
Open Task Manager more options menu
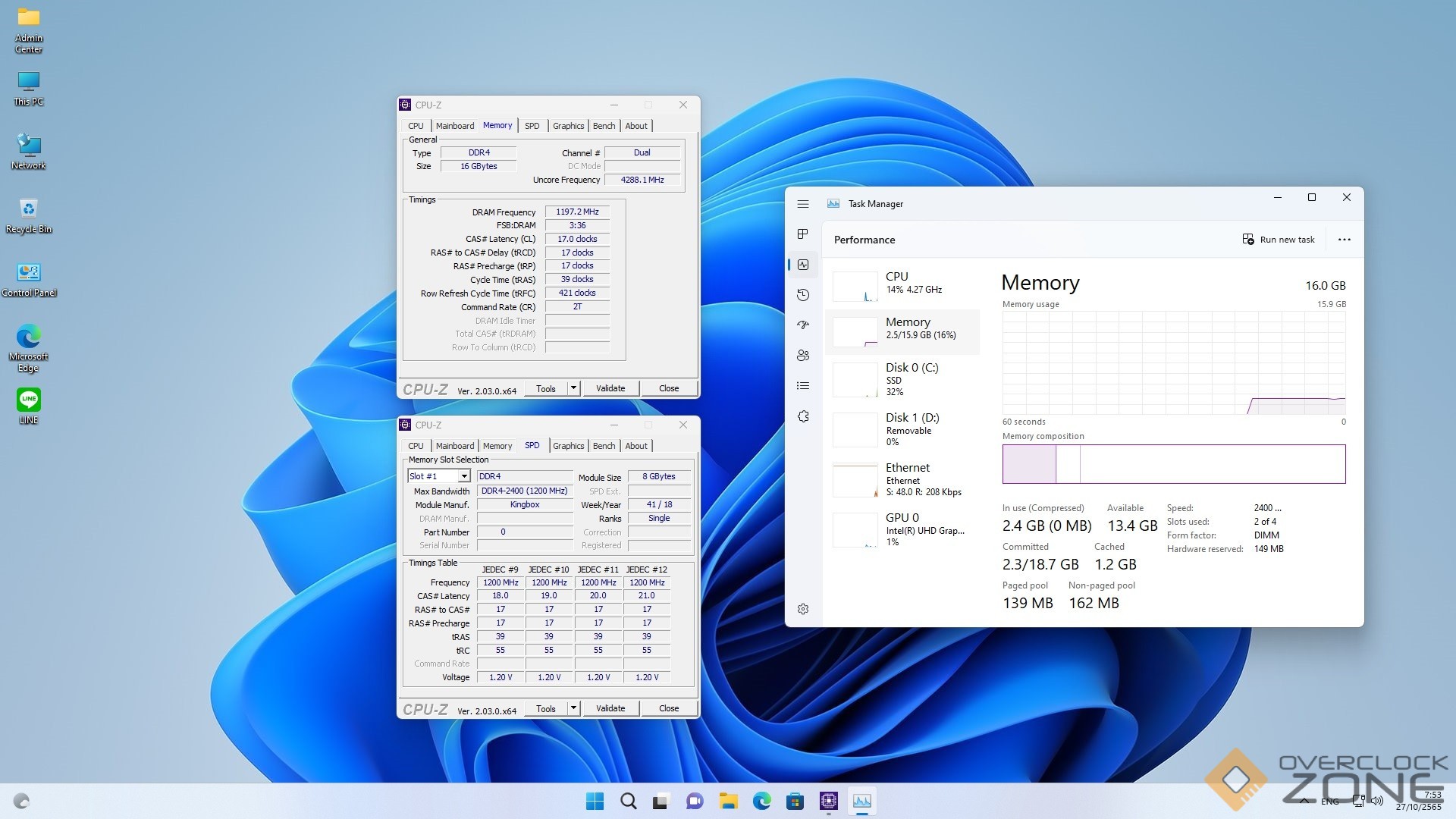[x=1344, y=240]
